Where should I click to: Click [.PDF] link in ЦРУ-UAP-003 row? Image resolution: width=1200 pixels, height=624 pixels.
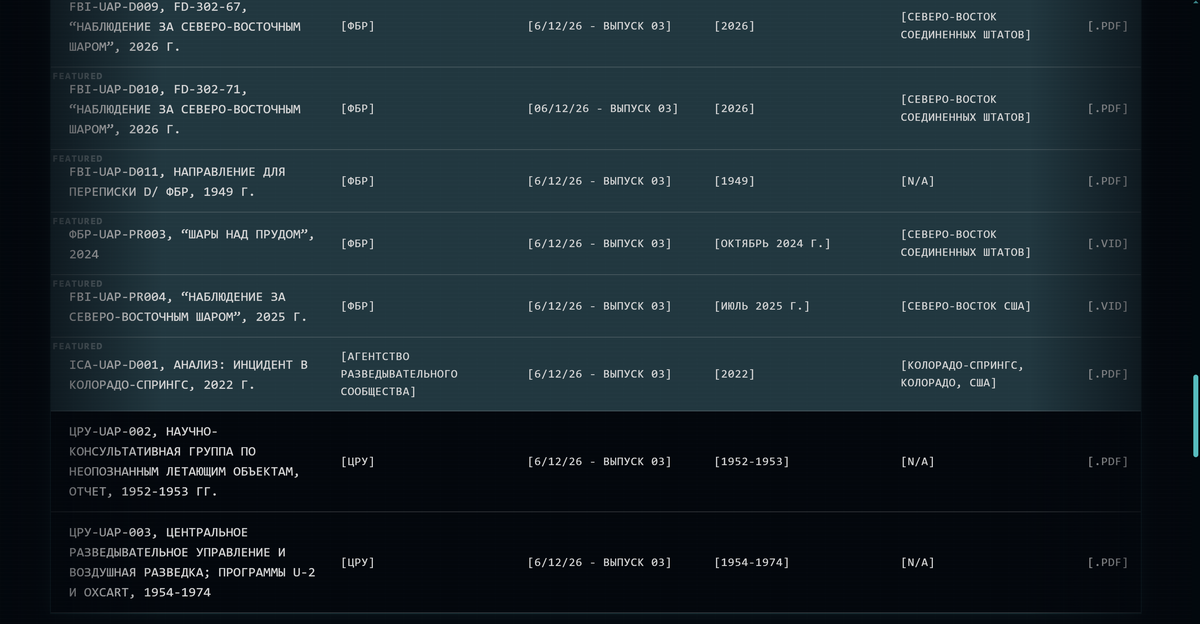pos(1108,562)
